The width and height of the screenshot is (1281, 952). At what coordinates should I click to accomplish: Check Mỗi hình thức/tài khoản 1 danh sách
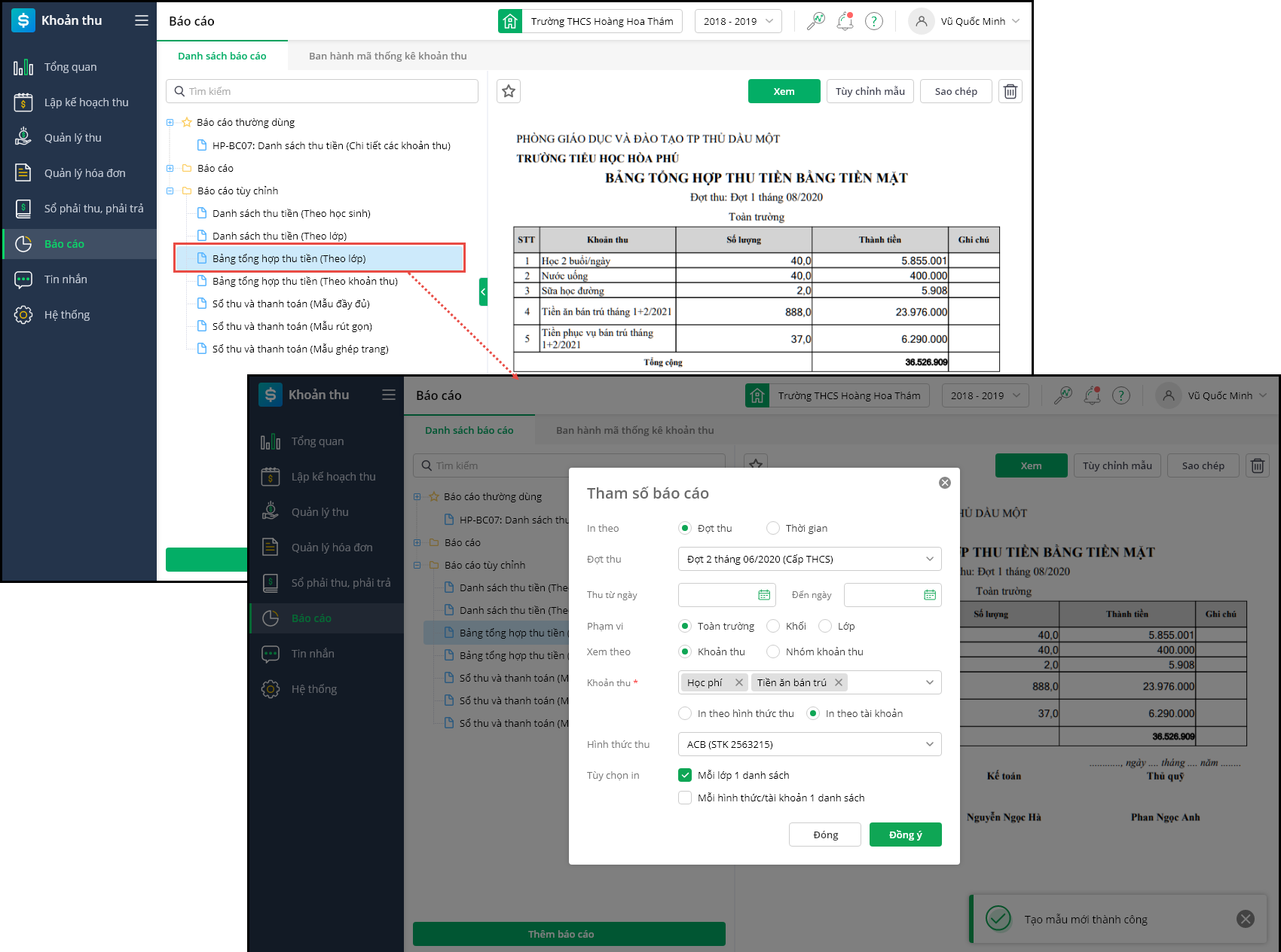685,798
